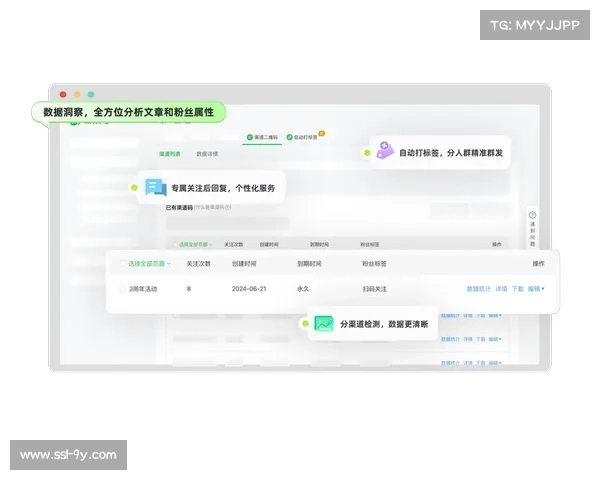This screenshot has height=480, width=600.
Task: Tick the checkbox beside 2周年活动 row
Action: (x=122, y=289)
